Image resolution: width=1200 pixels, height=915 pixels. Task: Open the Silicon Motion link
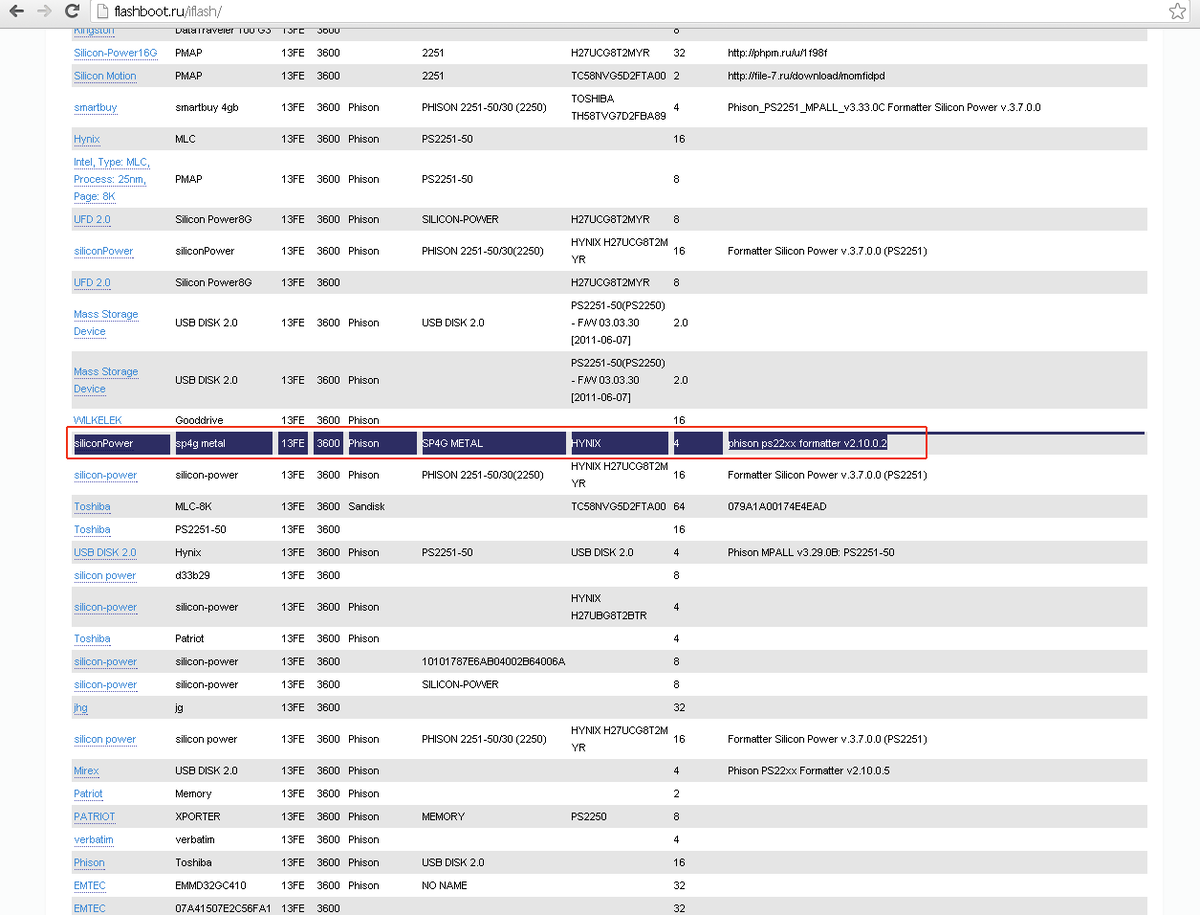click(x=105, y=76)
